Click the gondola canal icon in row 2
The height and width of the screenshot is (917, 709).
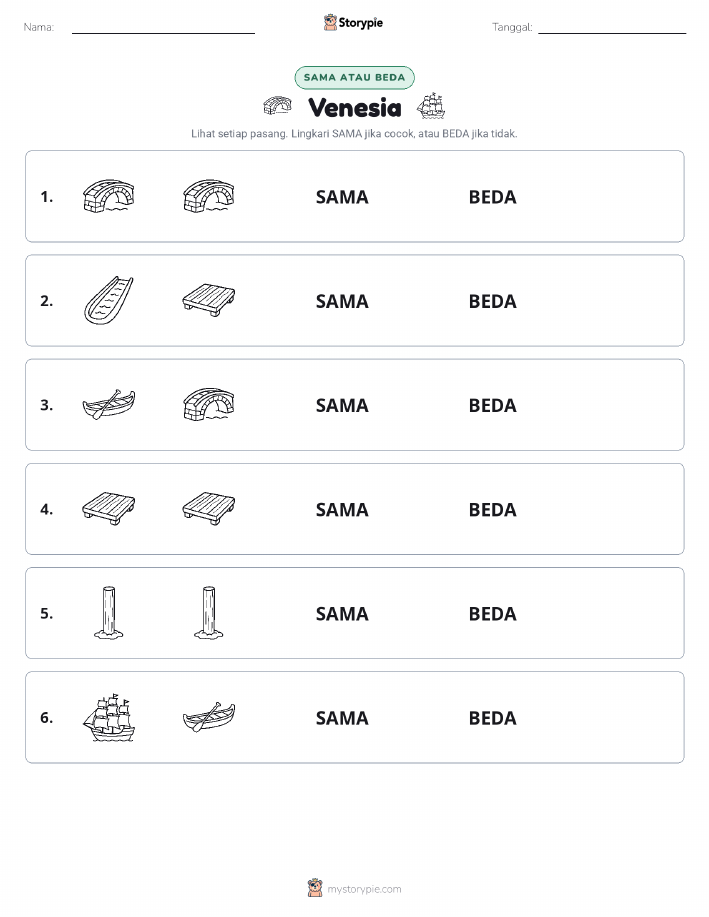pyautogui.click(x=109, y=301)
